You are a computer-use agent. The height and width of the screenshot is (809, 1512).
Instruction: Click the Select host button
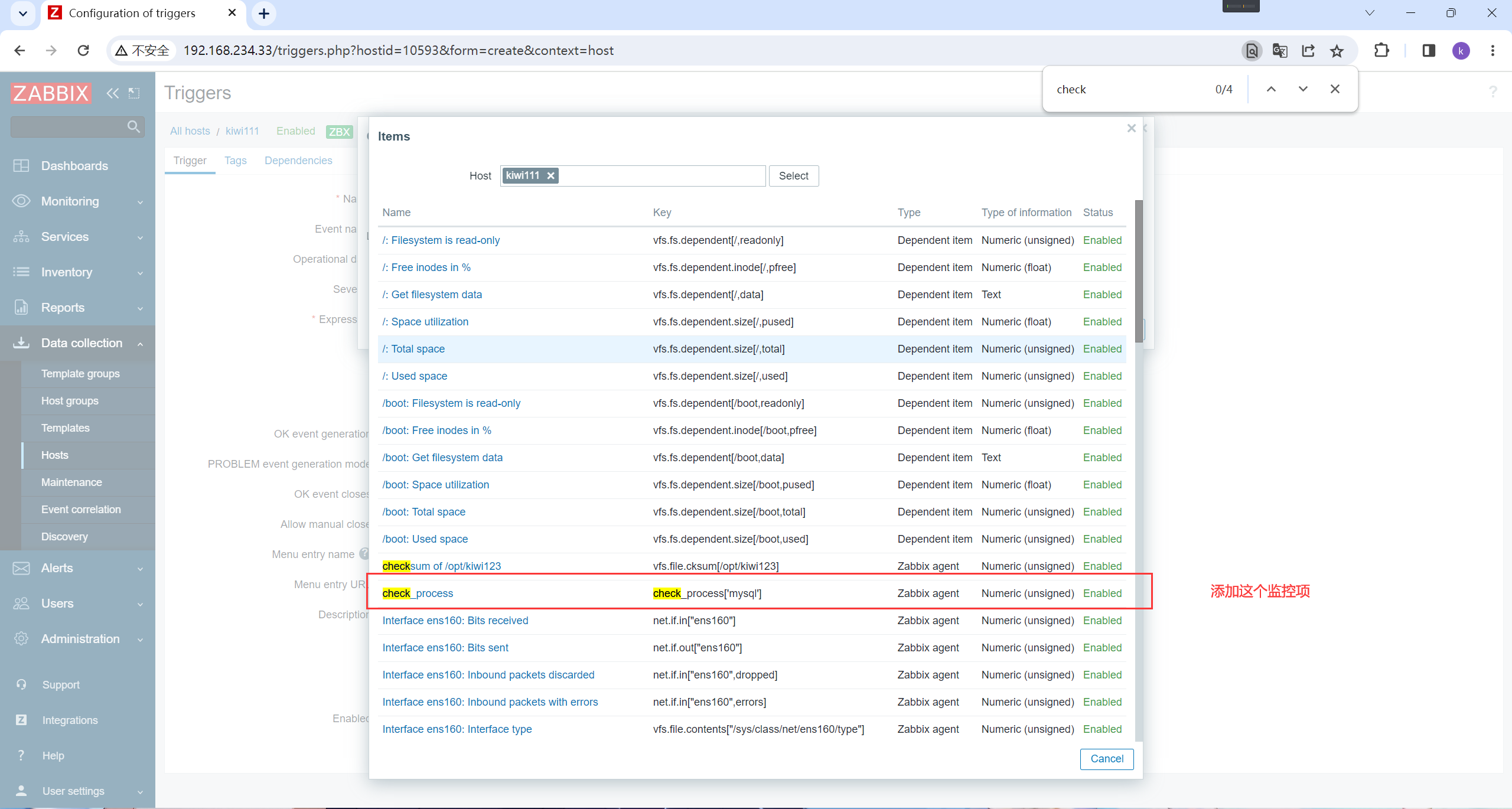pyautogui.click(x=793, y=176)
